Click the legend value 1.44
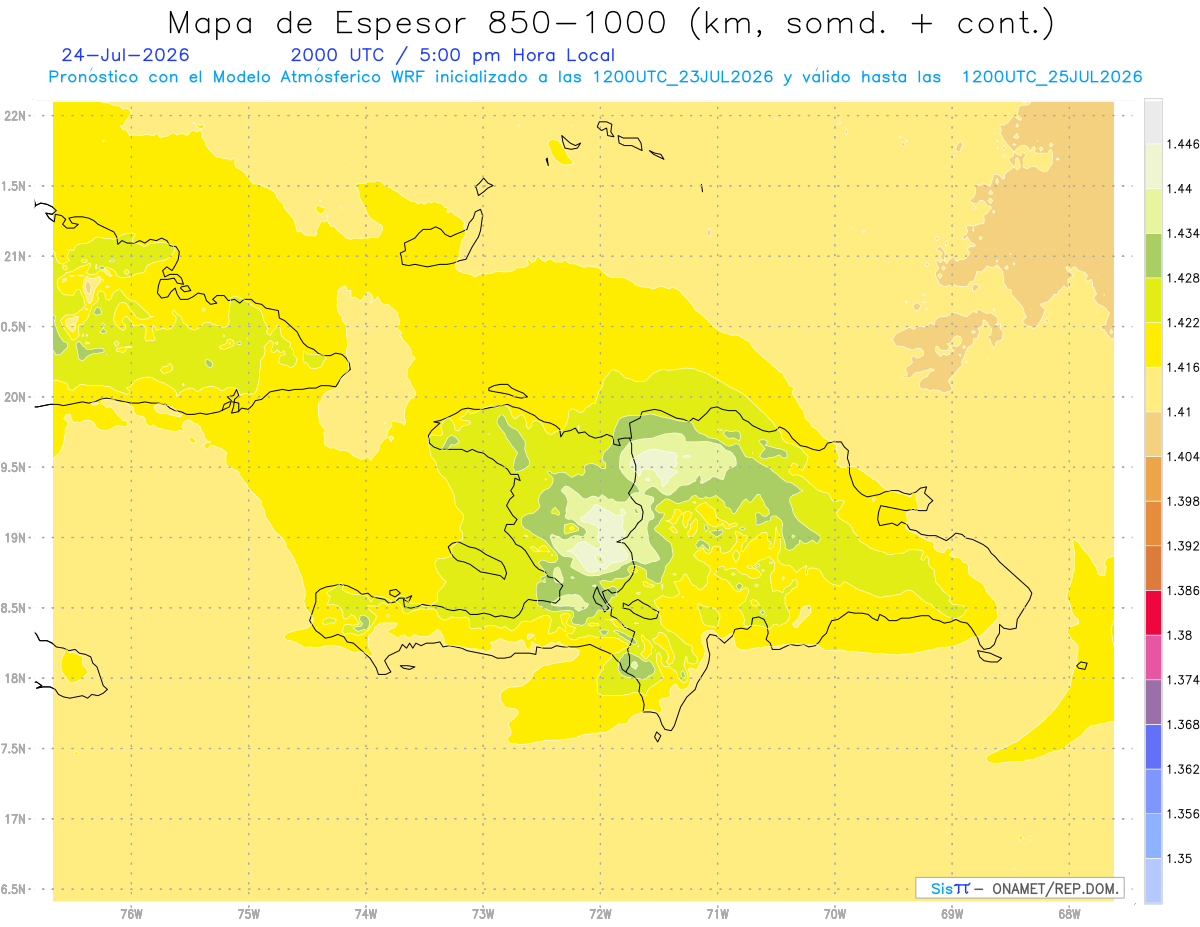Viewport: 1200px width, 927px height. pyautogui.click(x=1179, y=189)
